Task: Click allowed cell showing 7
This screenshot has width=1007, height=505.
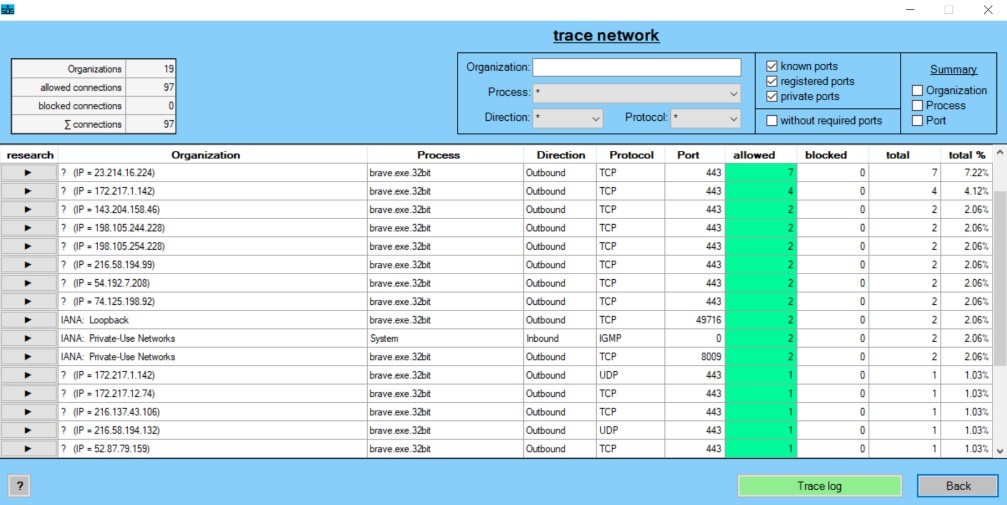Action: click(x=761, y=173)
